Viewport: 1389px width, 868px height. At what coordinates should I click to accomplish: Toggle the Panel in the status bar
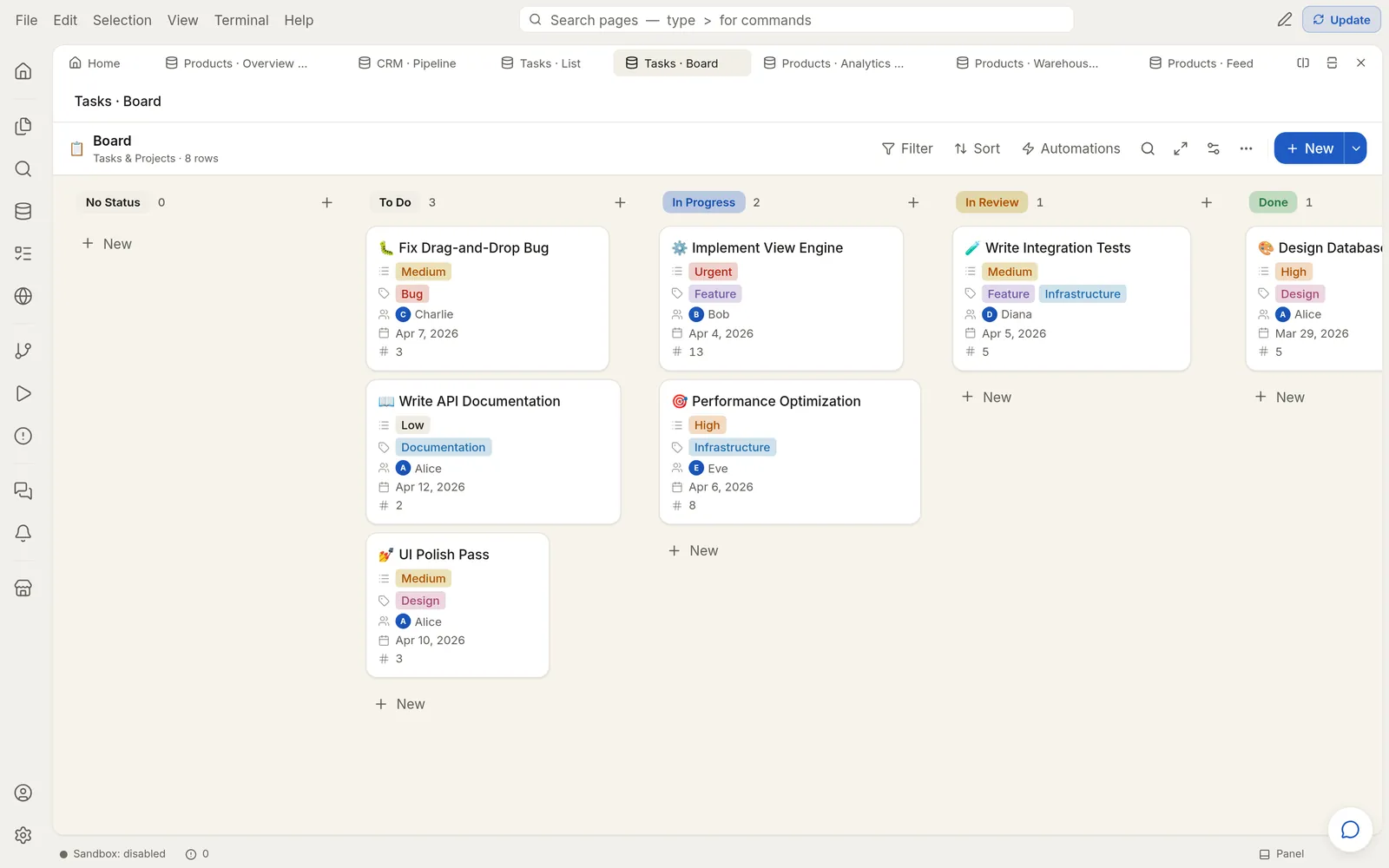1282,854
